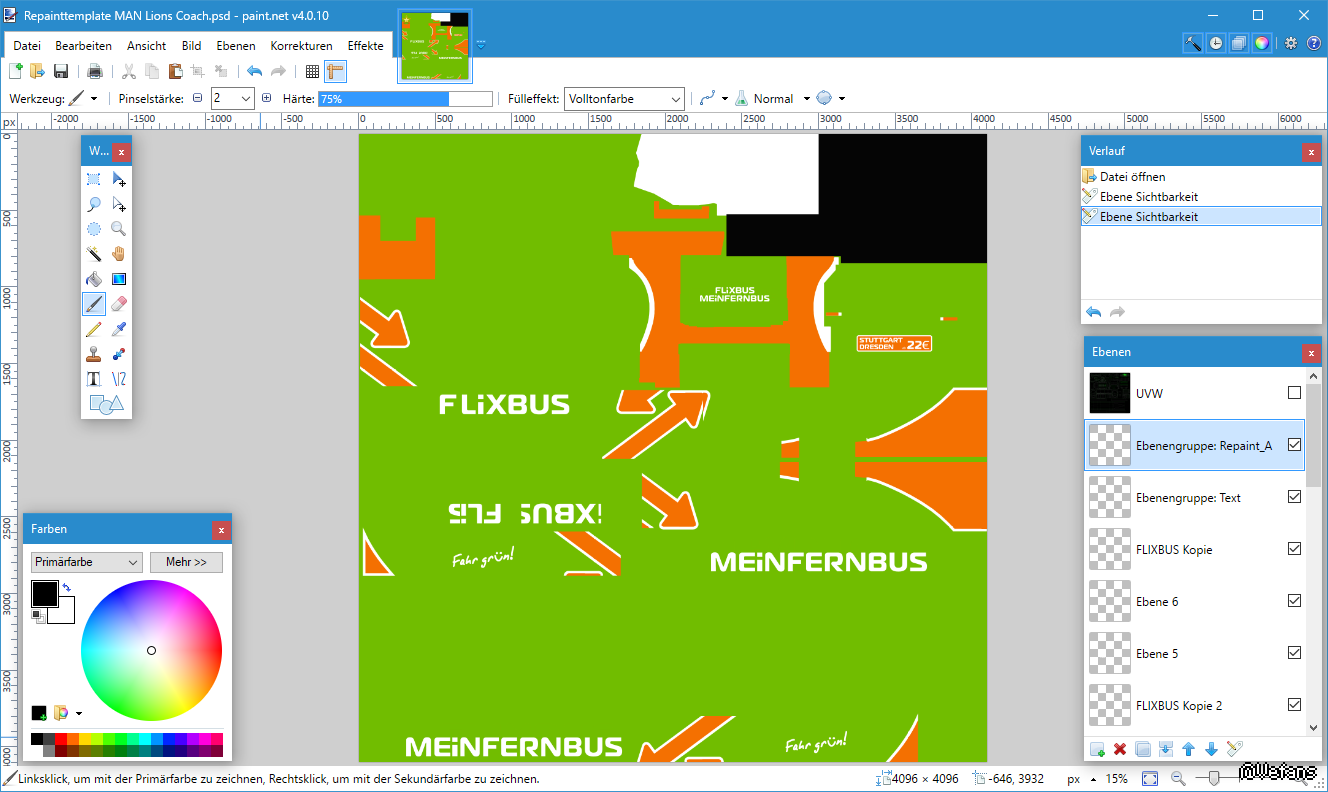Expand the Primärfarbe color selector dropdown
1328x792 pixels.
87,562
